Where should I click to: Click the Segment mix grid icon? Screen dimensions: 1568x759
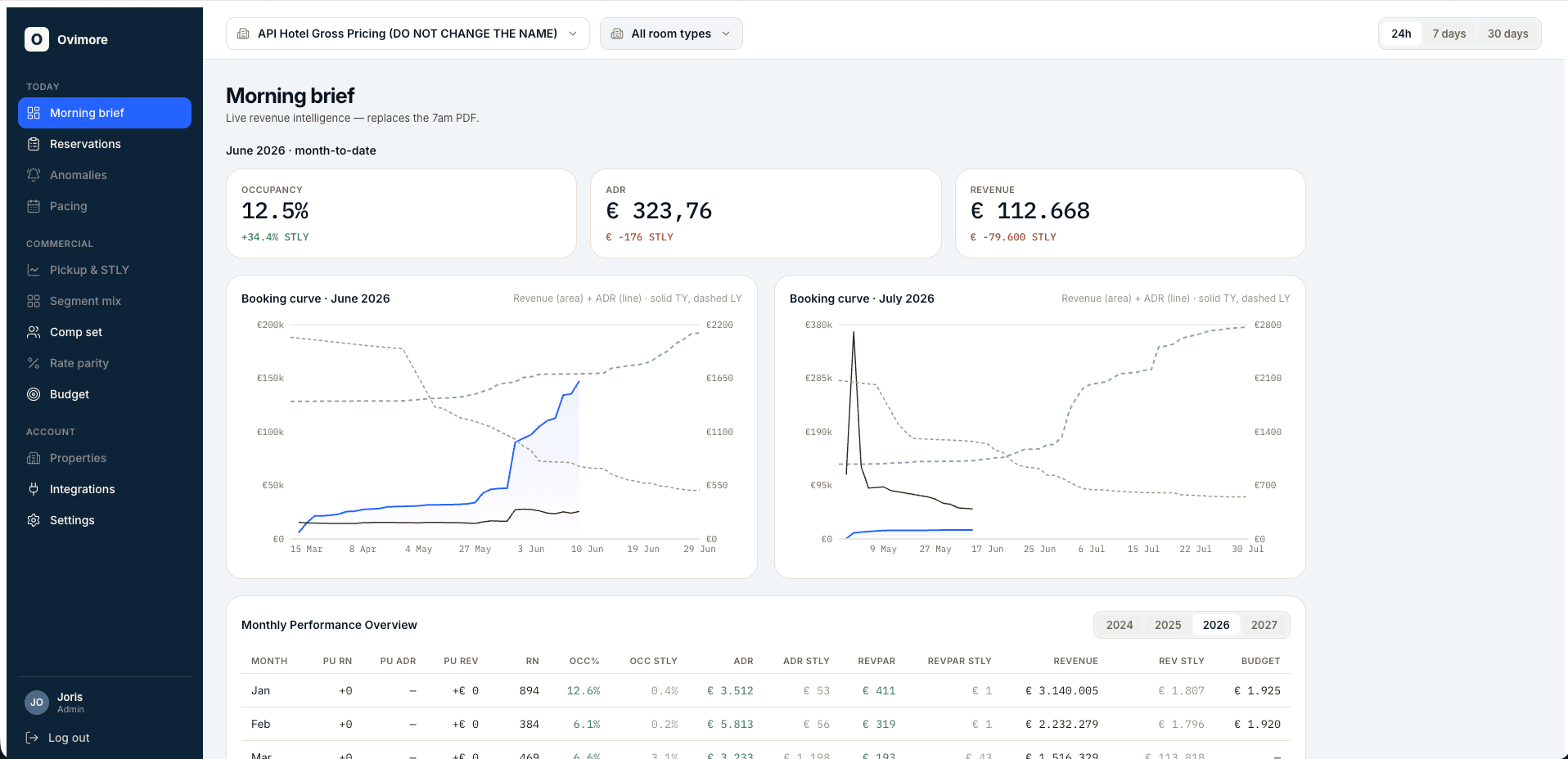(34, 301)
